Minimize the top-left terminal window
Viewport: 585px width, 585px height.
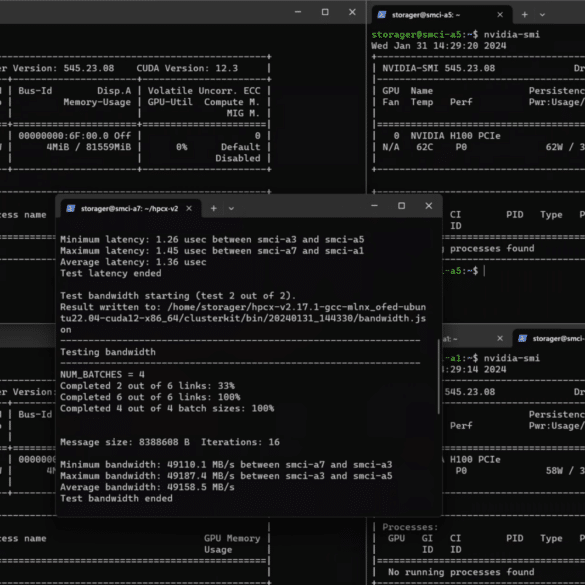pyautogui.click(x=298, y=12)
